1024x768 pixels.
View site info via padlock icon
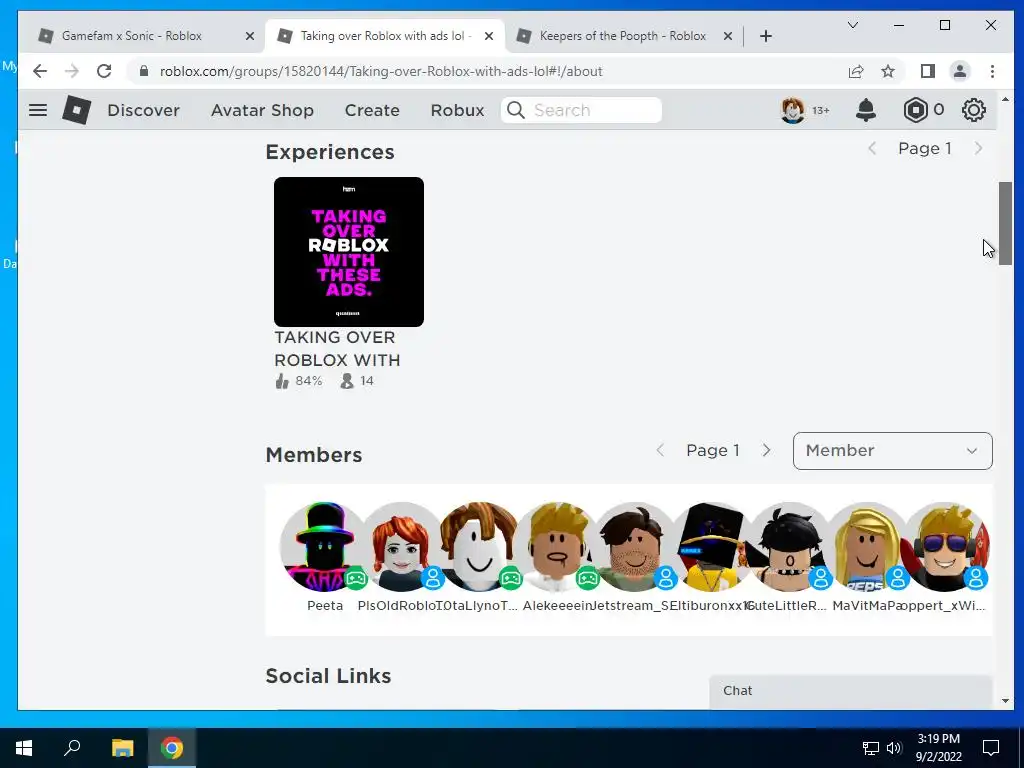coord(144,71)
